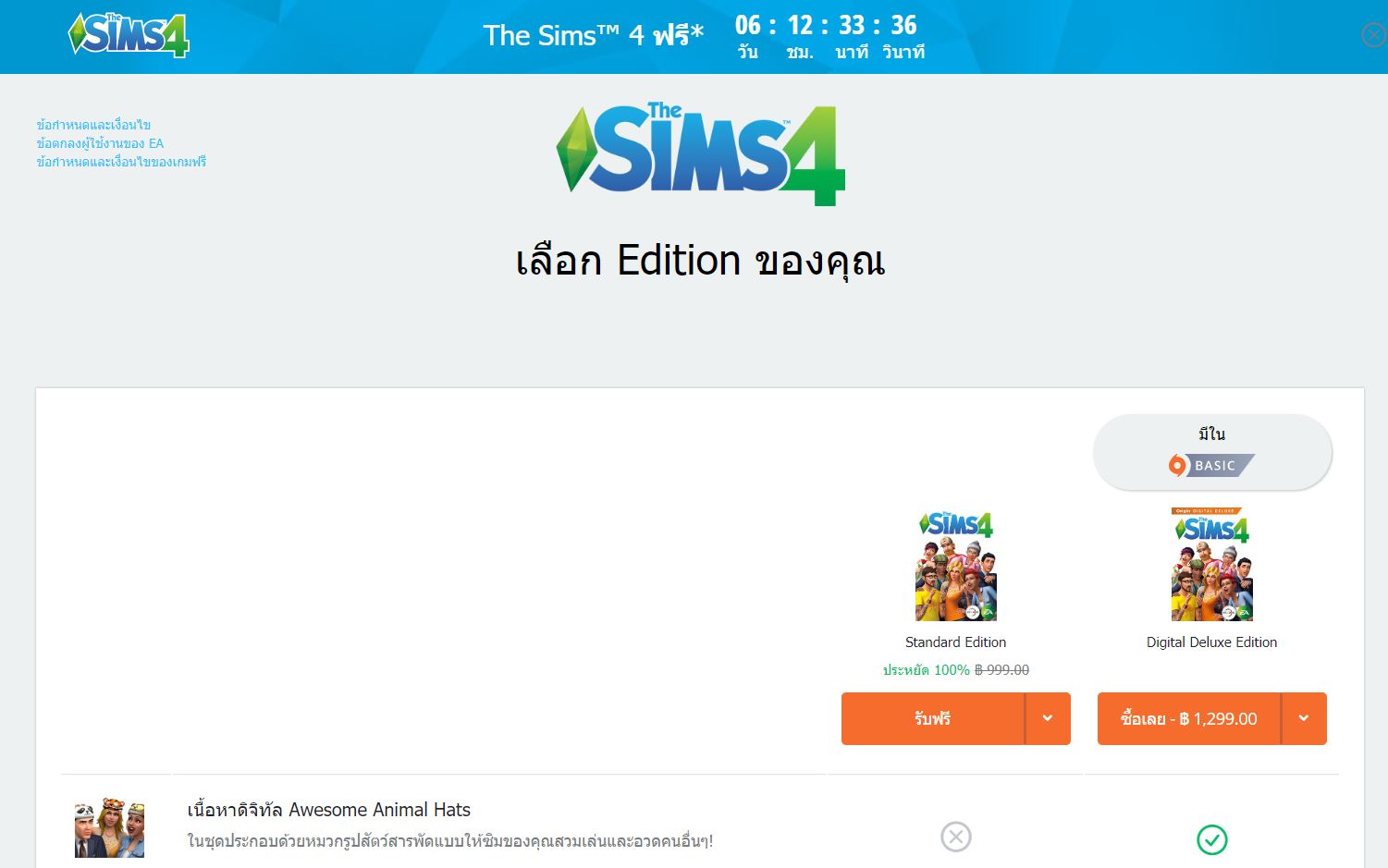Click the countdown timer in banner
The width and height of the screenshot is (1388, 868).
pyautogui.click(x=829, y=37)
